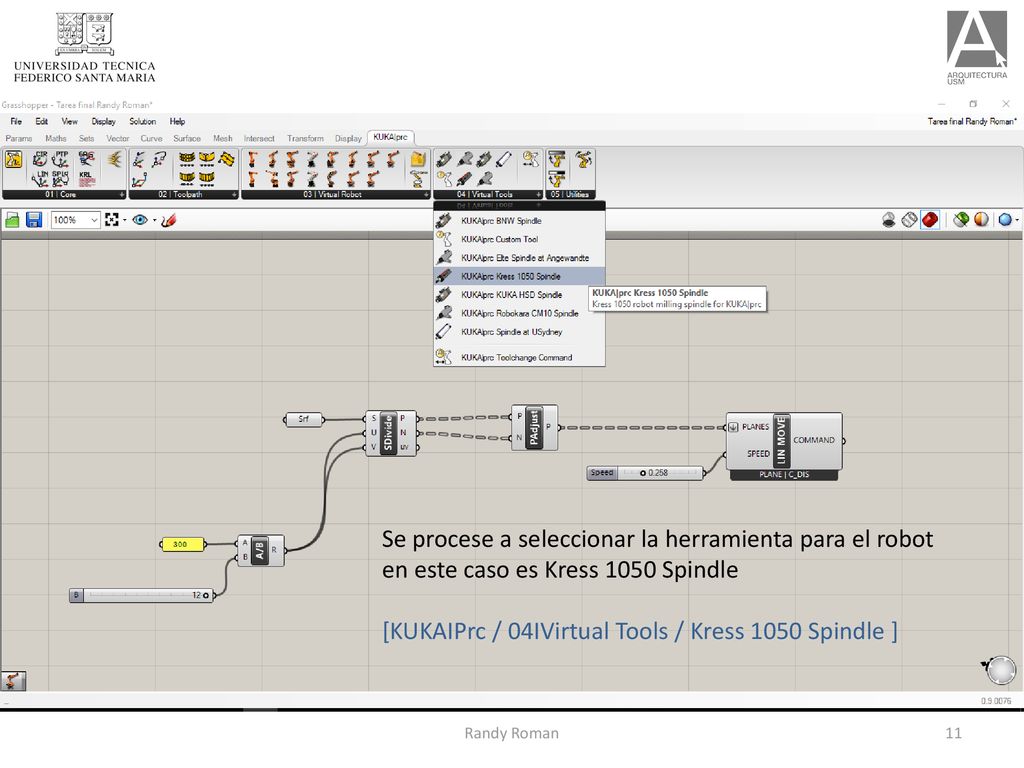
Task: Click the Preview mesh quality blue icon
Action: click(1005, 220)
